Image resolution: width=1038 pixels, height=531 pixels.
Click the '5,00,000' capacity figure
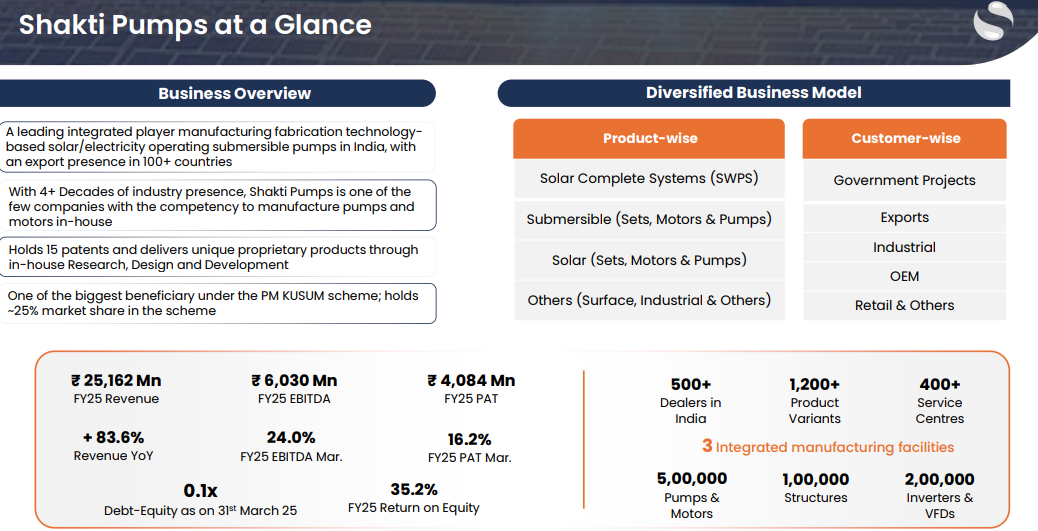tap(692, 479)
